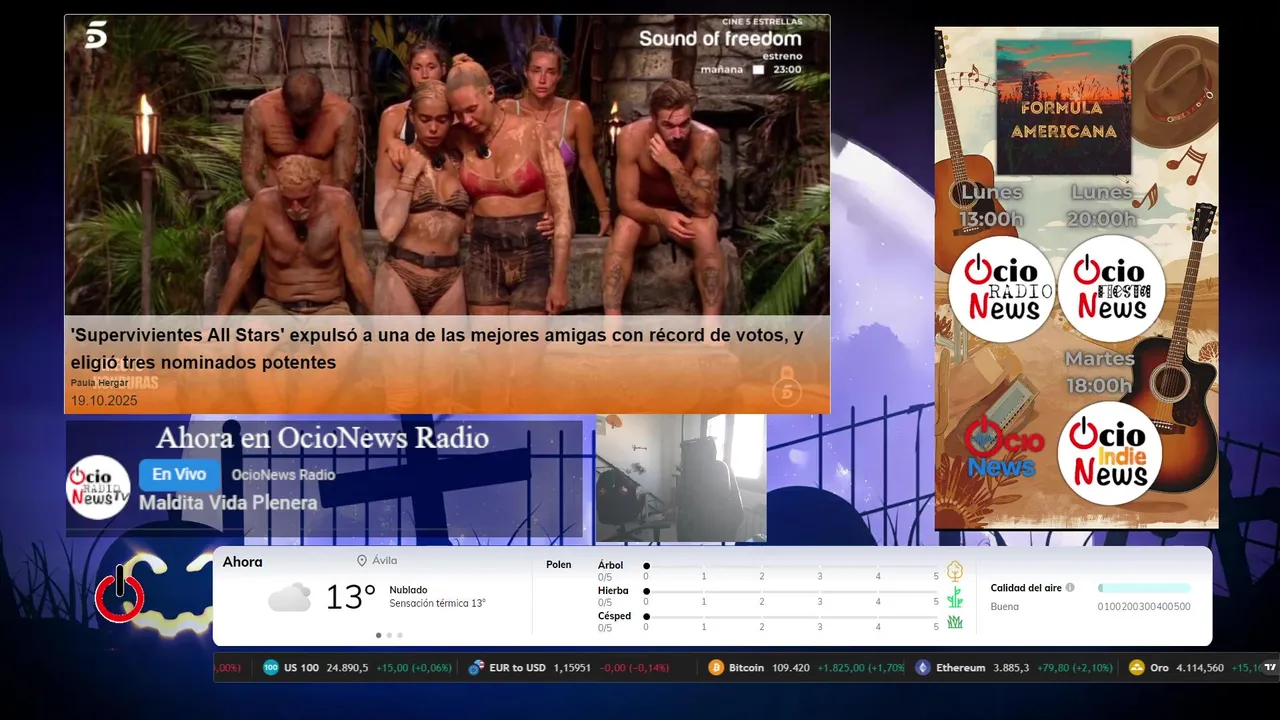Image resolution: width=1280 pixels, height=720 pixels.
Task: Open the 'Ethereum' ticker quote
Action: 1014,667
